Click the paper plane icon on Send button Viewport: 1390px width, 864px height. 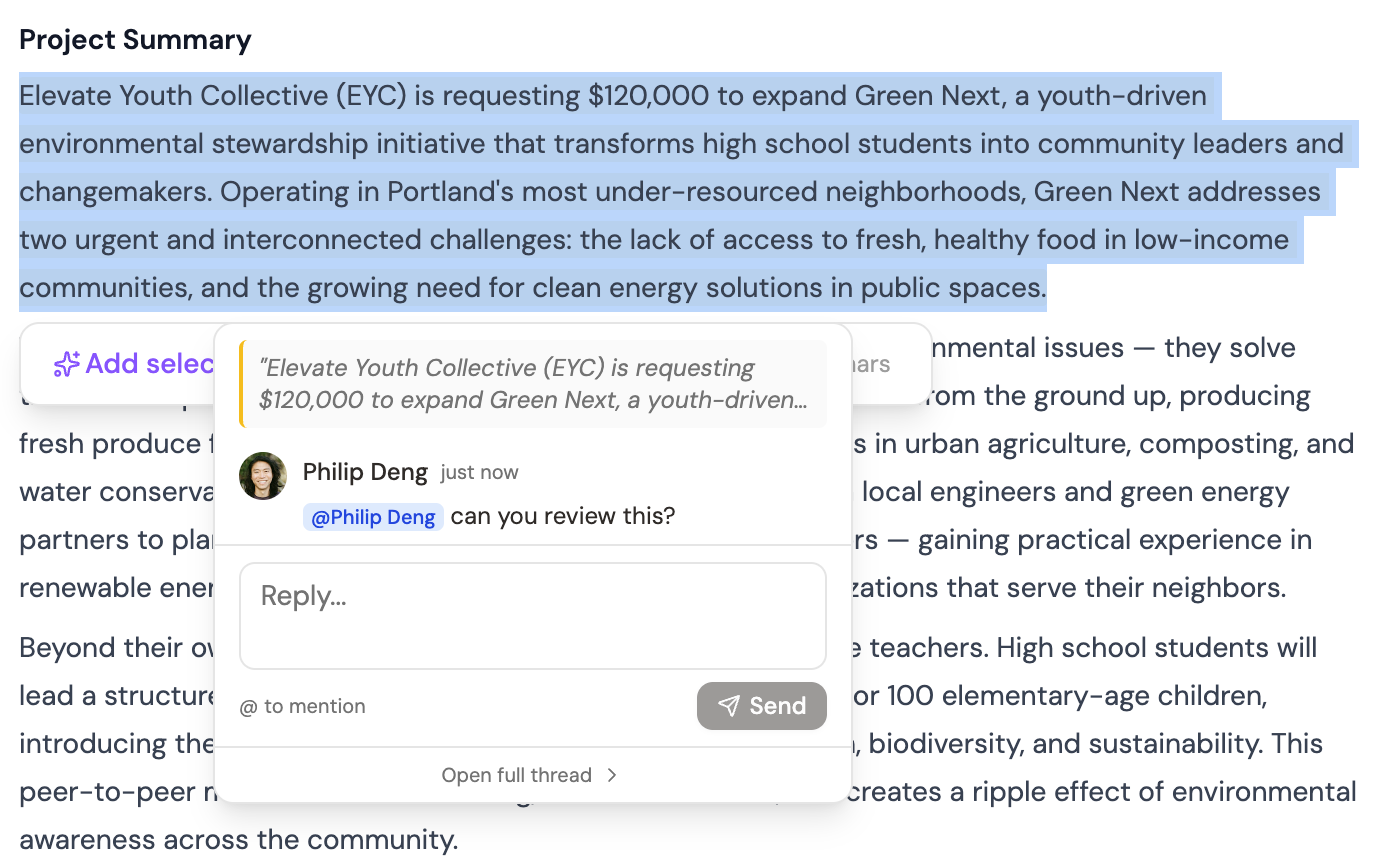tap(727, 706)
